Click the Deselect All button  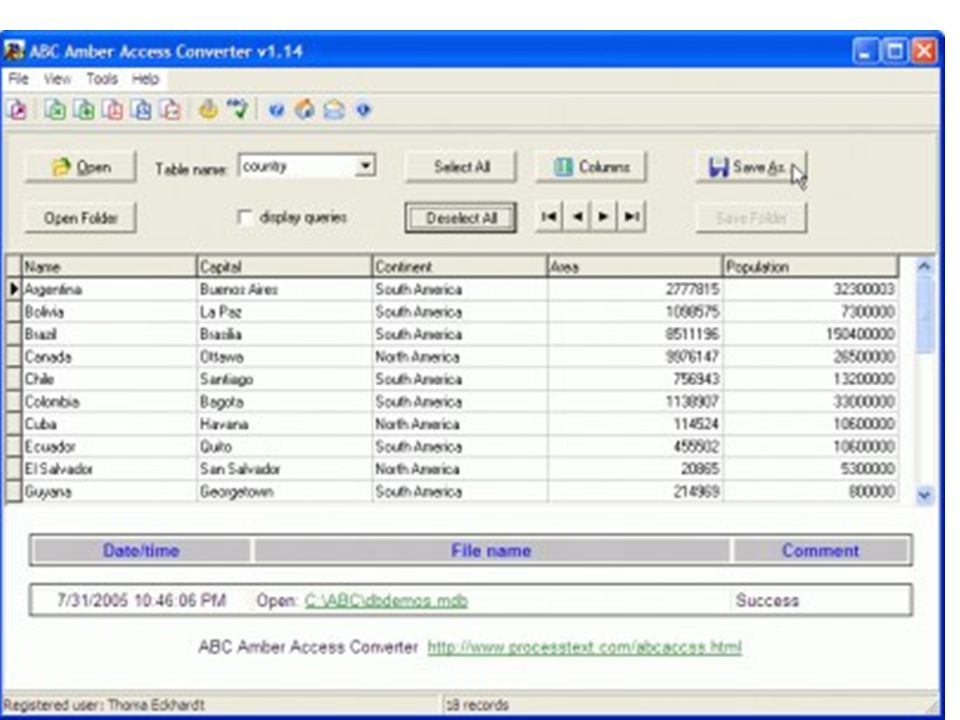tap(461, 218)
